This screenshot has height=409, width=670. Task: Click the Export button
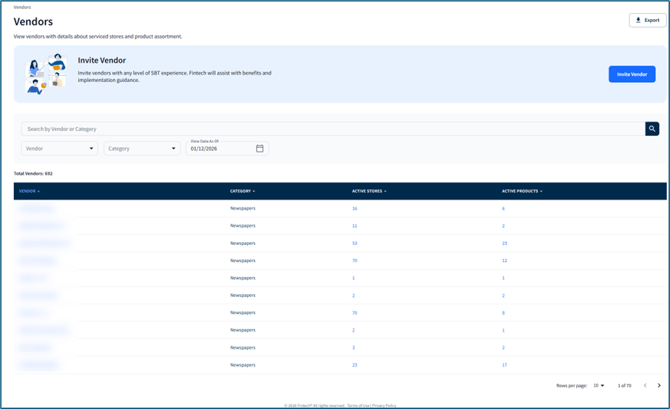pos(647,20)
